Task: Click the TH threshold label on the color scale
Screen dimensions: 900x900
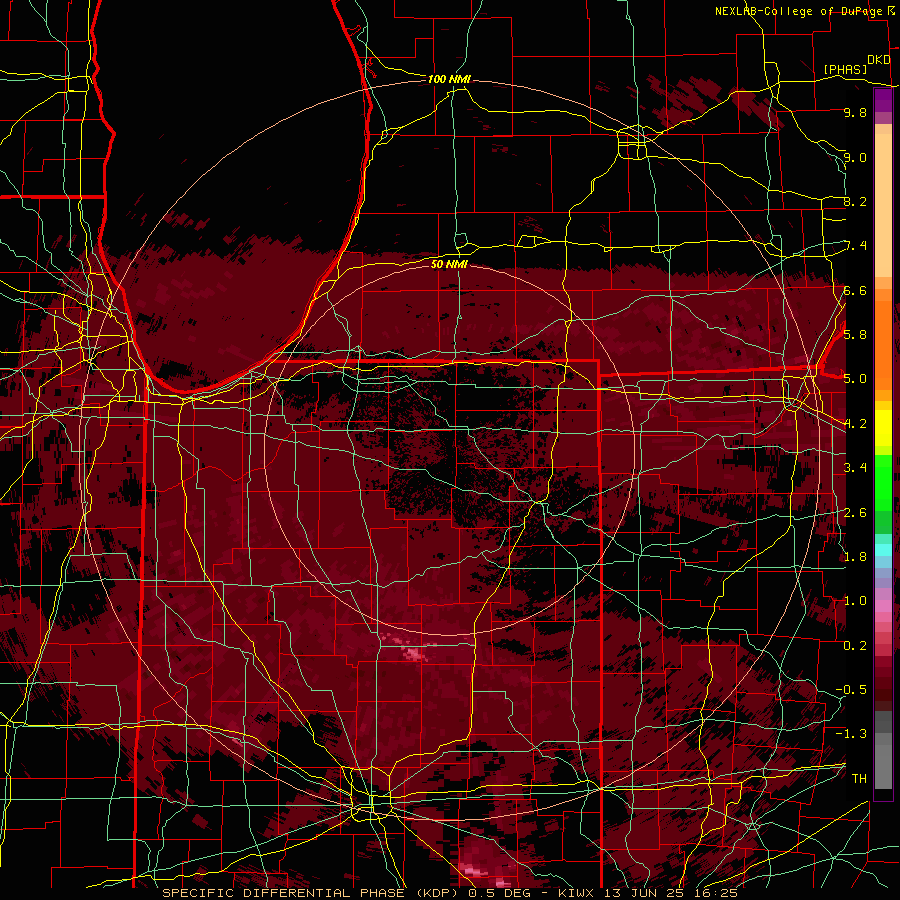Action: (x=859, y=778)
